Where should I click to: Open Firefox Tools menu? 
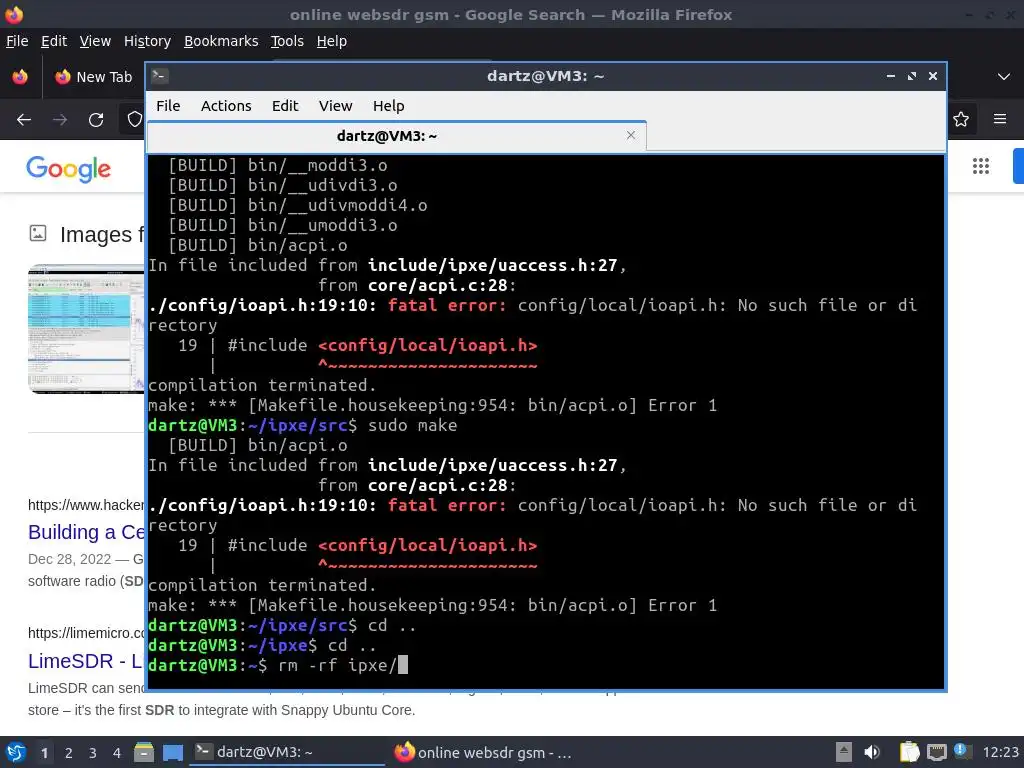point(287,41)
